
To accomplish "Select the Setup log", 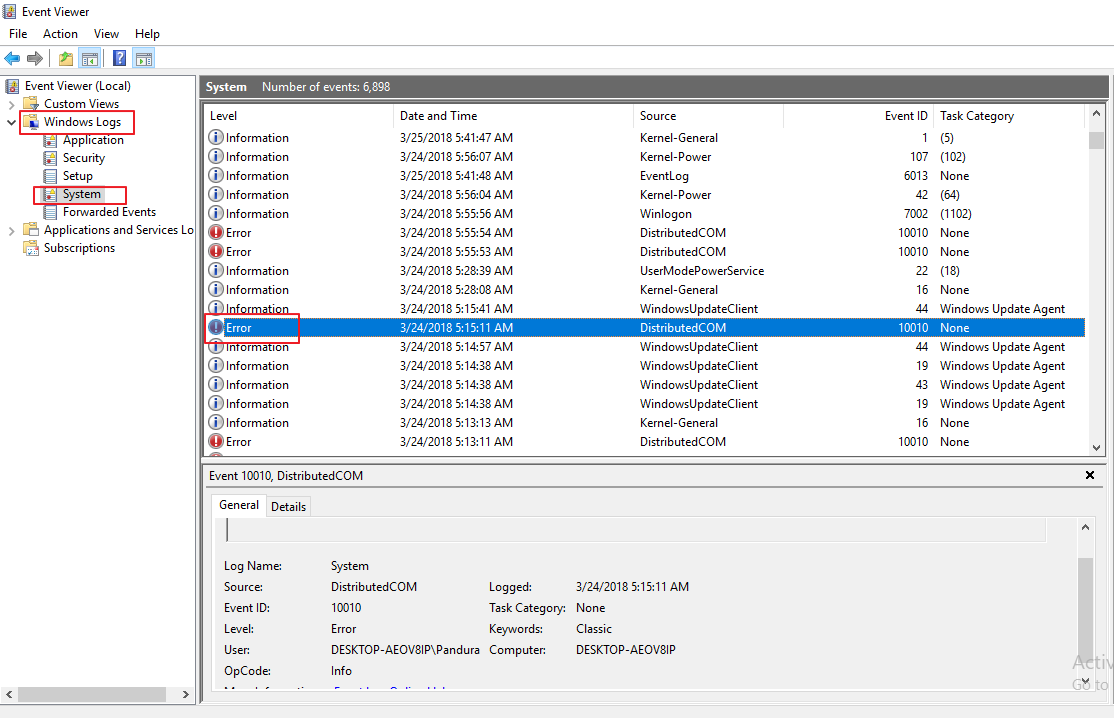I will (77, 176).
